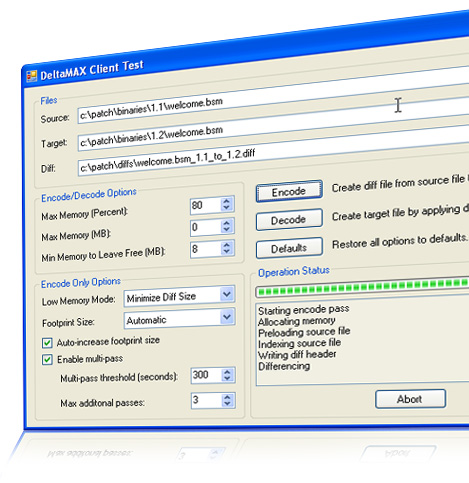Image resolution: width=469 pixels, height=483 pixels.
Task: Open the Footprint Size dropdown
Action: coord(227,317)
